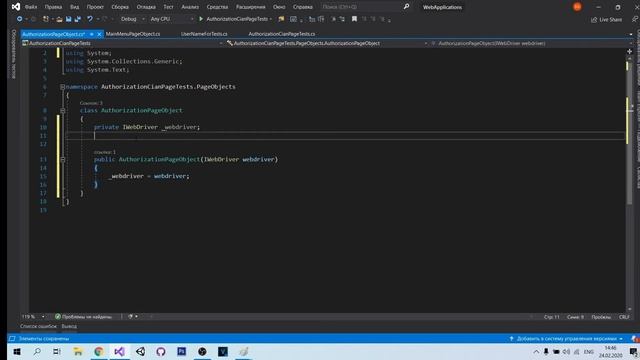Open File Explorer from the taskbar

(x=78, y=351)
